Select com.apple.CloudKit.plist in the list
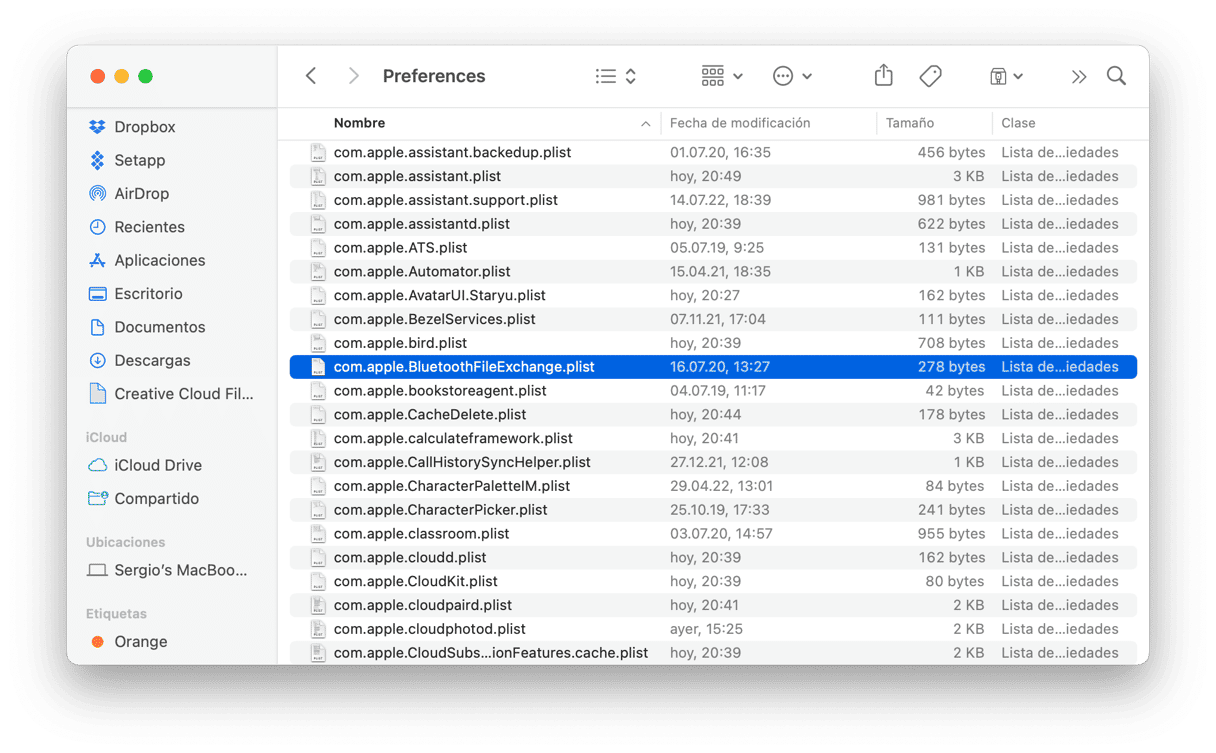The image size is (1216, 753). tap(415, 581)
